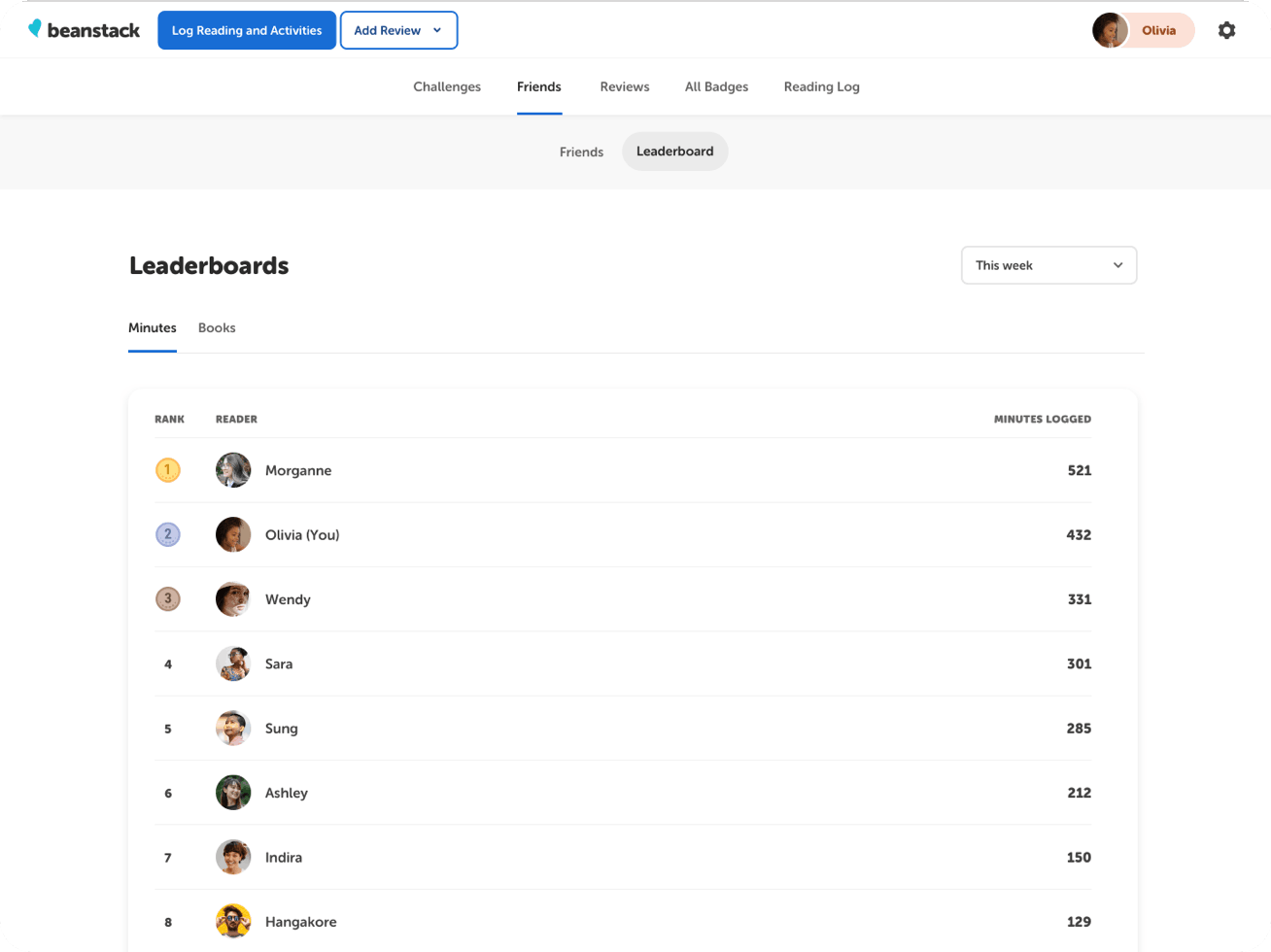The width and height of the screenshot is (1271, 952).
Task: Click Hangakore's avatar picture
Action: pos(233,921)
